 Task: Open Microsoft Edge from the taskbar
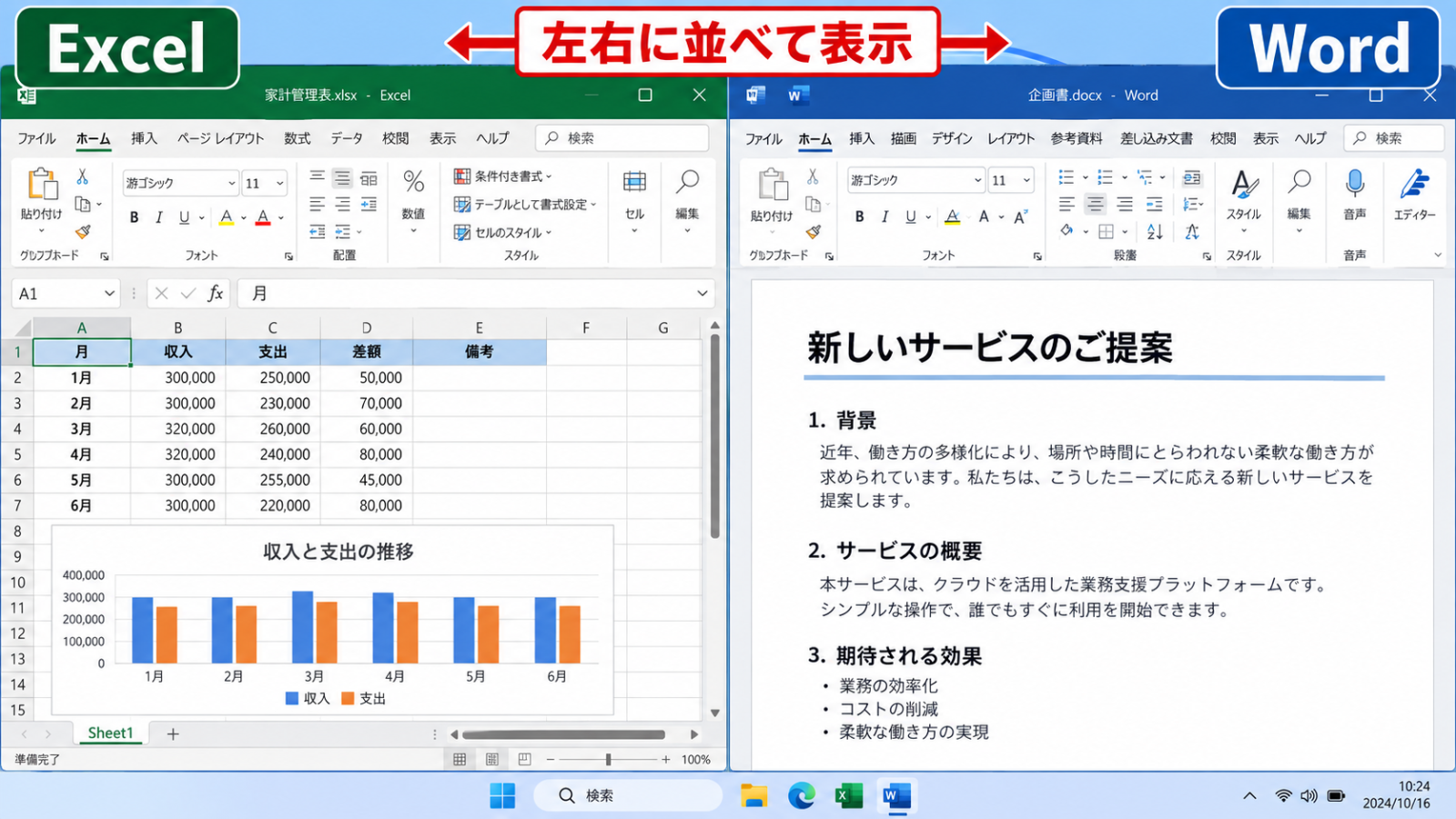click(x=802, y=795)
